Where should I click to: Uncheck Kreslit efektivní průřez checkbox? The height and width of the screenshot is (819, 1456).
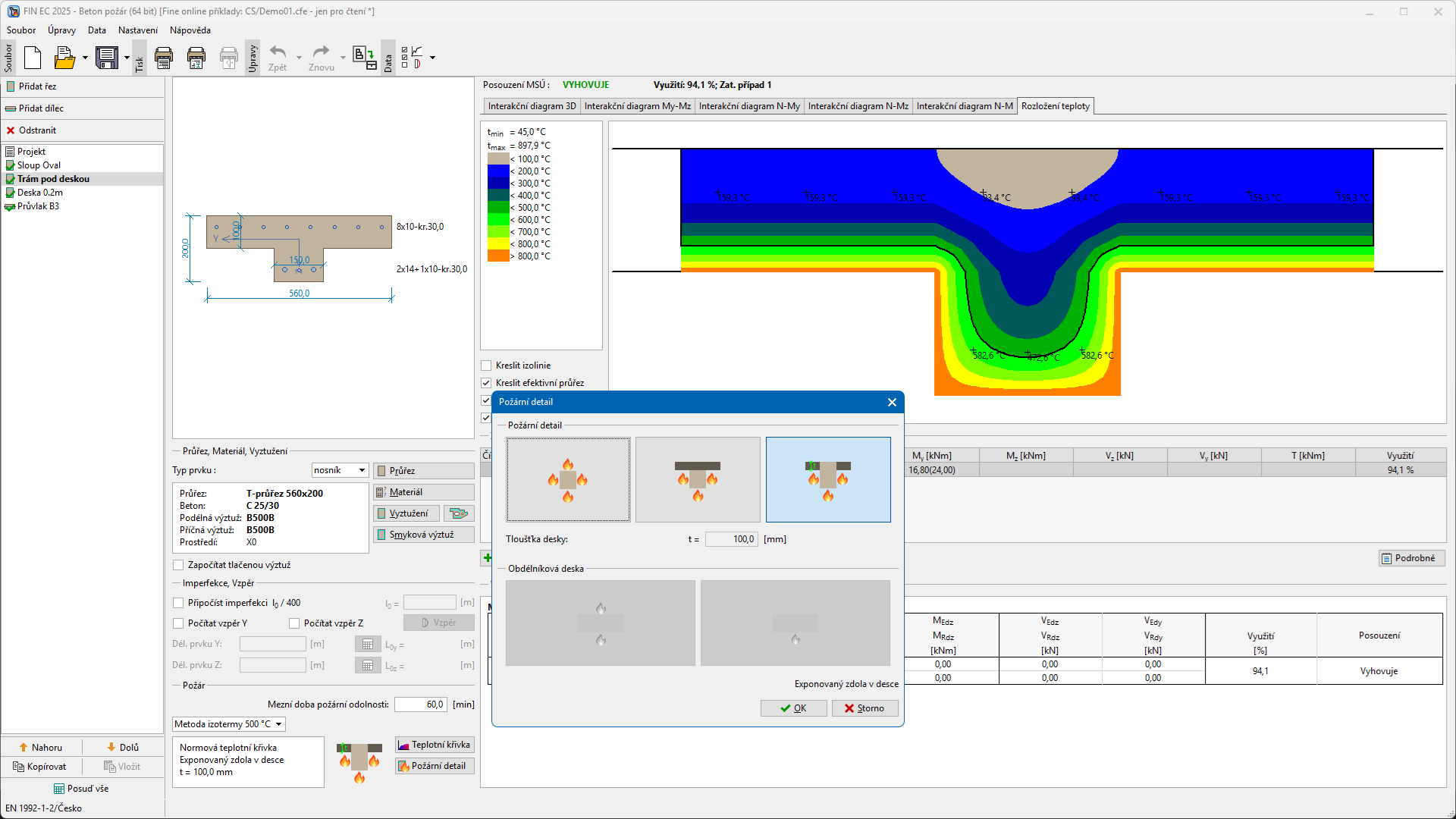tap(487, 383)
